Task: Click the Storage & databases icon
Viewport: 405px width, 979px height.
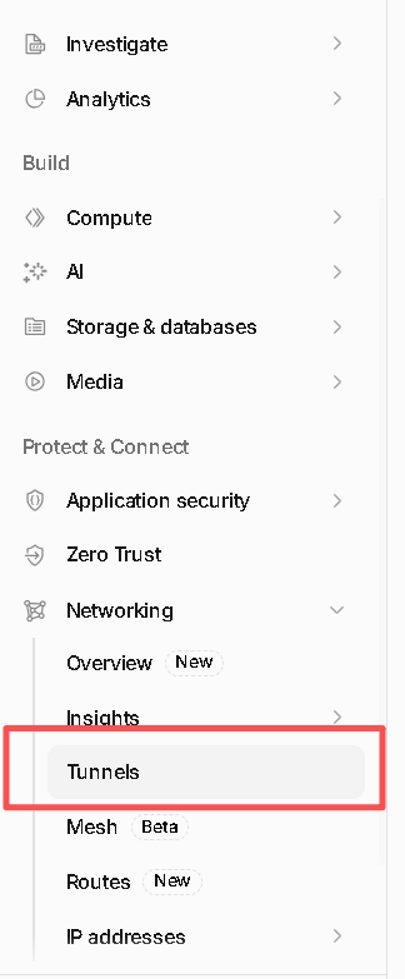Action: [x=34, y=327]
